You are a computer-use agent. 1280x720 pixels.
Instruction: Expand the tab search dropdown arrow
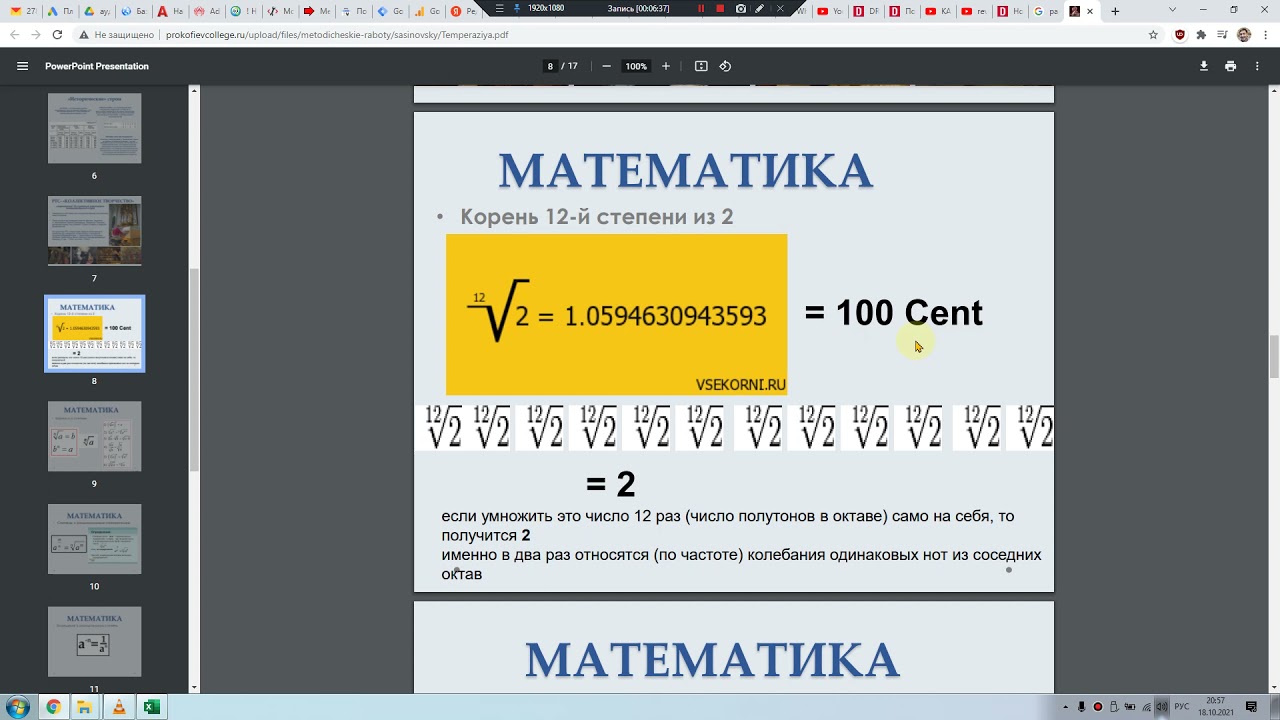(1173, 10)
